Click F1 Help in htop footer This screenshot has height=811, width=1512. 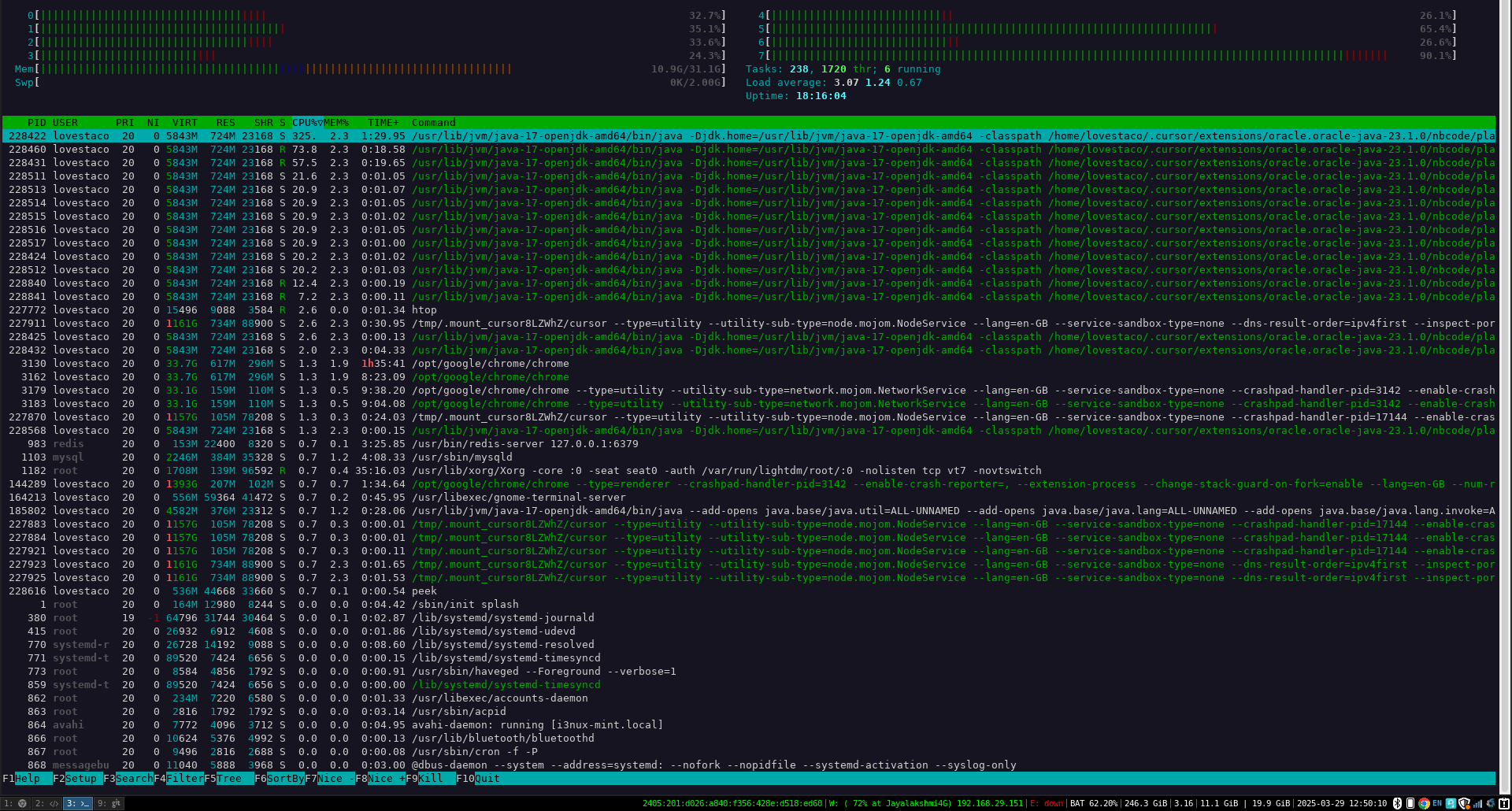click(x=28, y=779)
